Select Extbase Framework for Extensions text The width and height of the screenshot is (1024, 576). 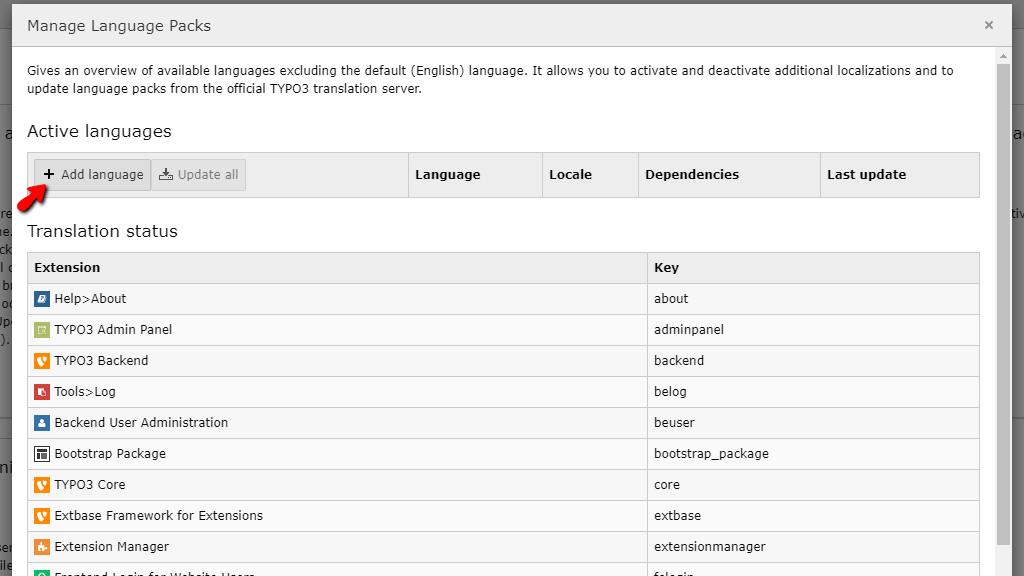tap(159, 516)
